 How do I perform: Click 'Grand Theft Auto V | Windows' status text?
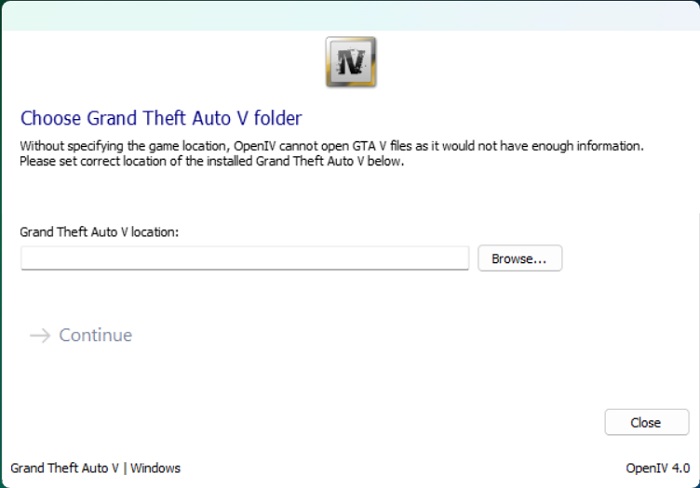pyautogui.click(x=96, y=468)
